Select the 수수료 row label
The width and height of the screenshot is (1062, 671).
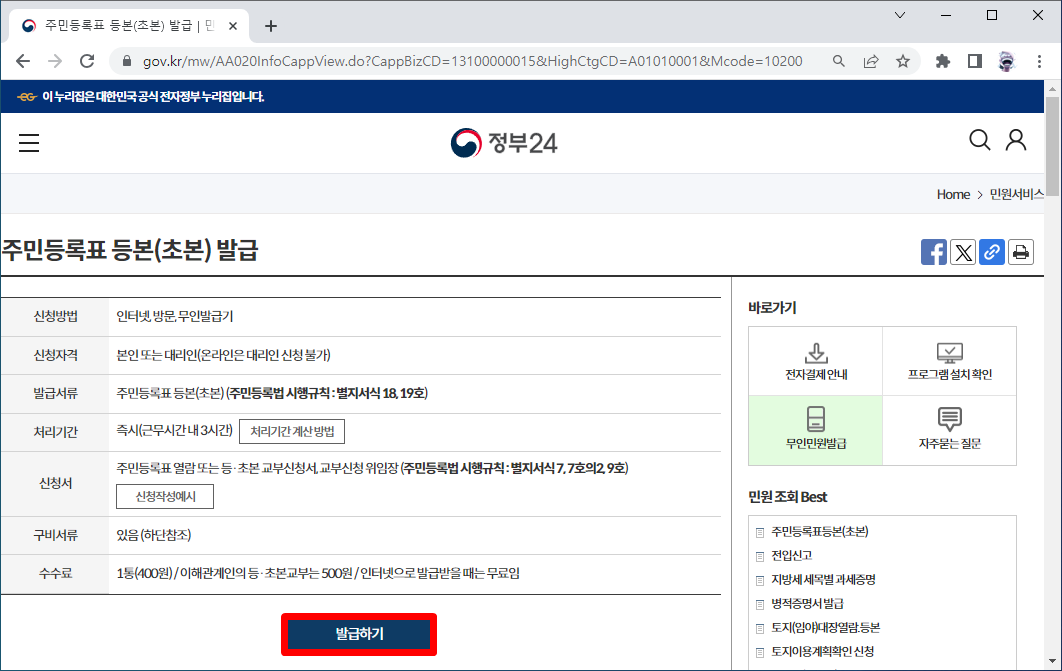tap(56, 573)
